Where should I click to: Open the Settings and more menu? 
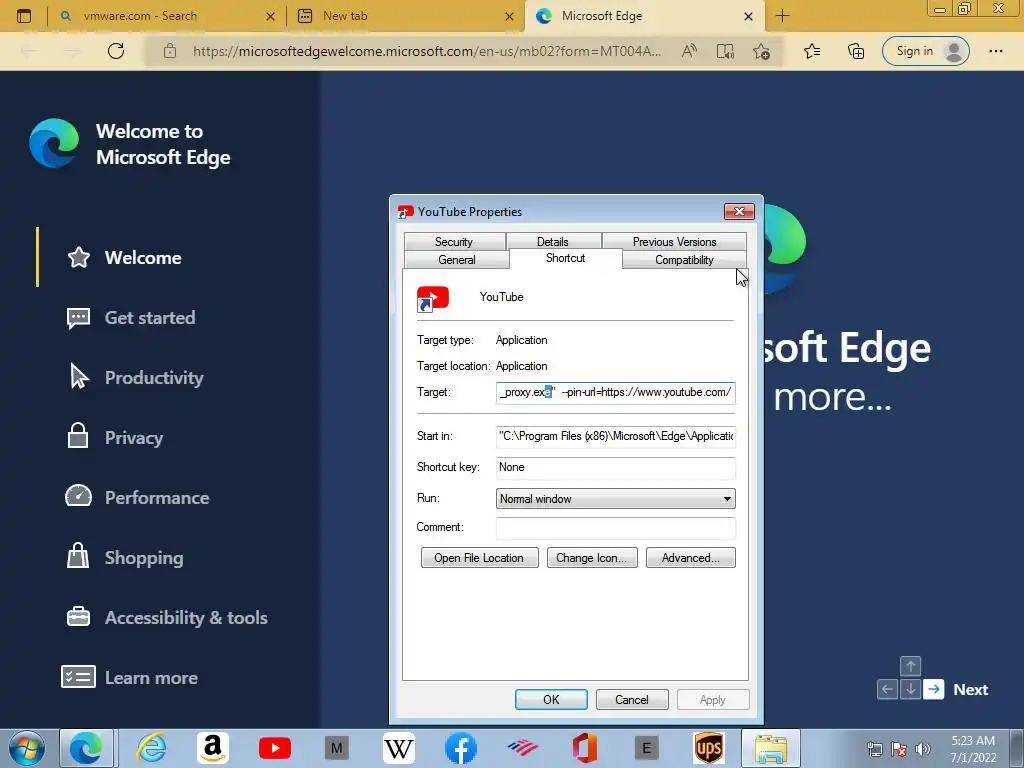coord(995,51)
